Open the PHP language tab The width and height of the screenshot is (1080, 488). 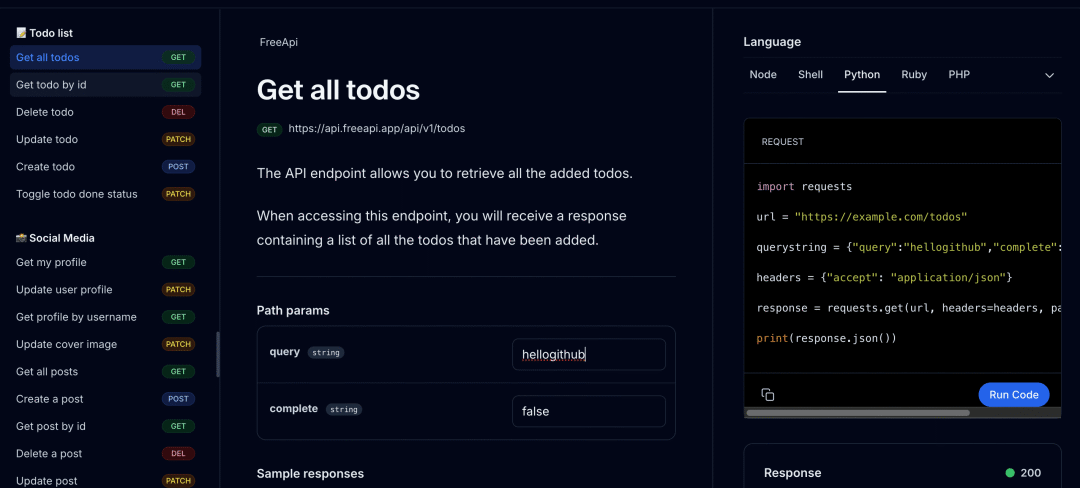pos(959,74)
